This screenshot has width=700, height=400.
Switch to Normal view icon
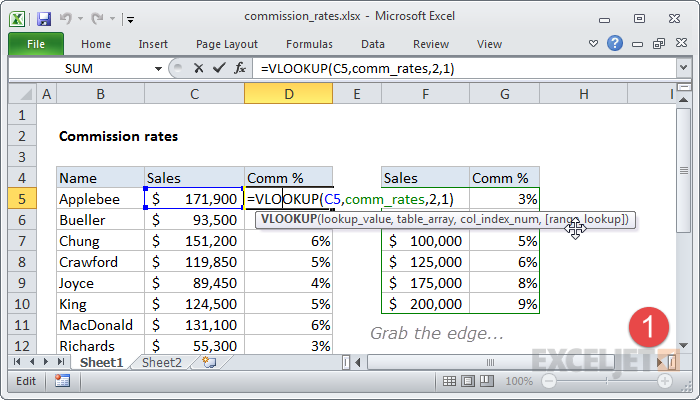click(x=449, y=381)
